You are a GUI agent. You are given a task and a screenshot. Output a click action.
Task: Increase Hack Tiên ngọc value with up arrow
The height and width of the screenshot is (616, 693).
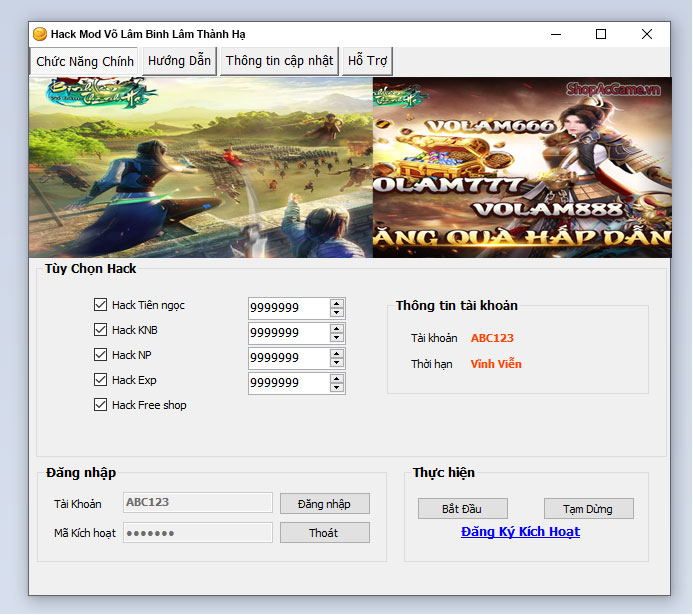point(337,304)
